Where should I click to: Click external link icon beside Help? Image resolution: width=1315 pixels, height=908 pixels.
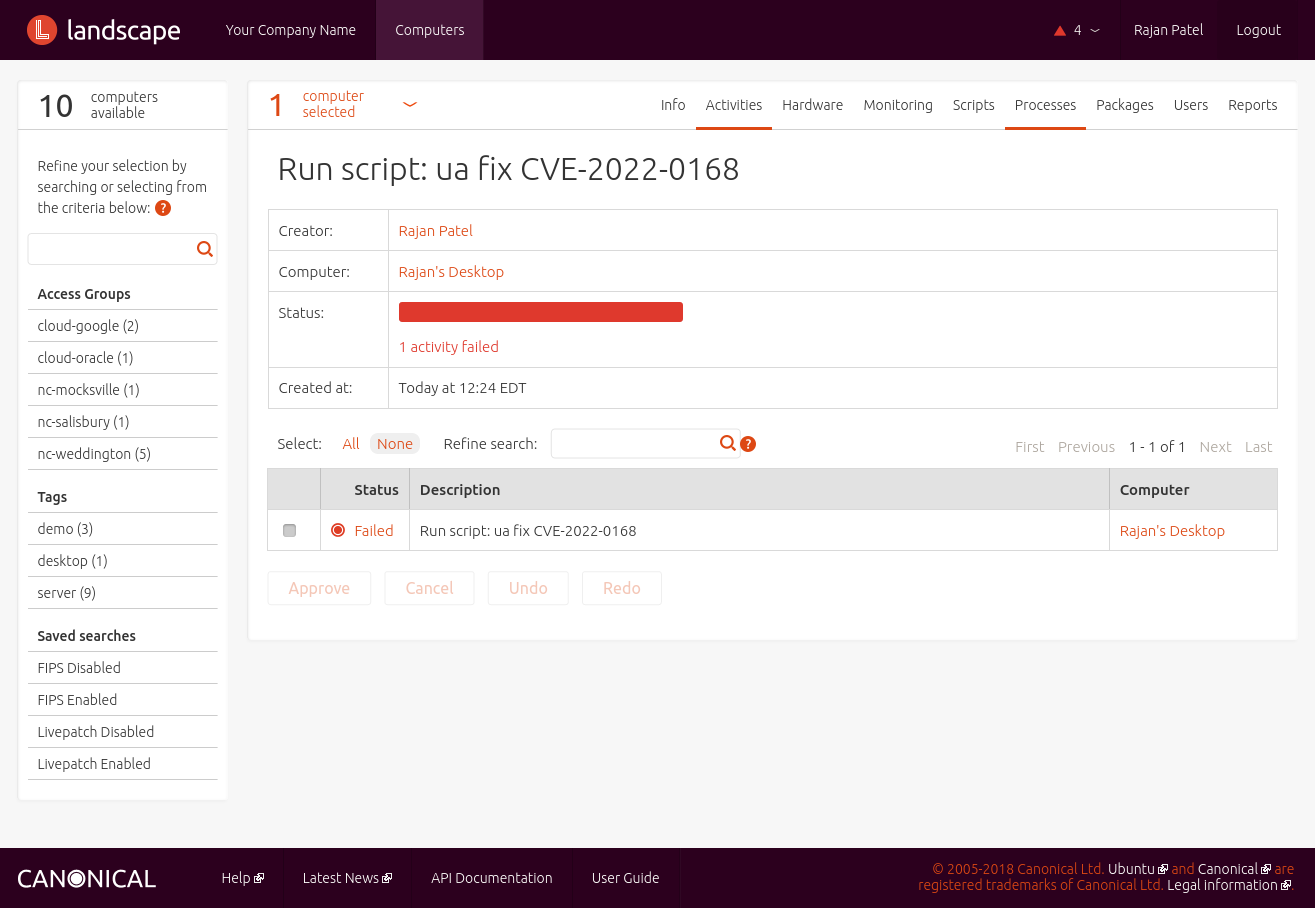coord(259,878)
